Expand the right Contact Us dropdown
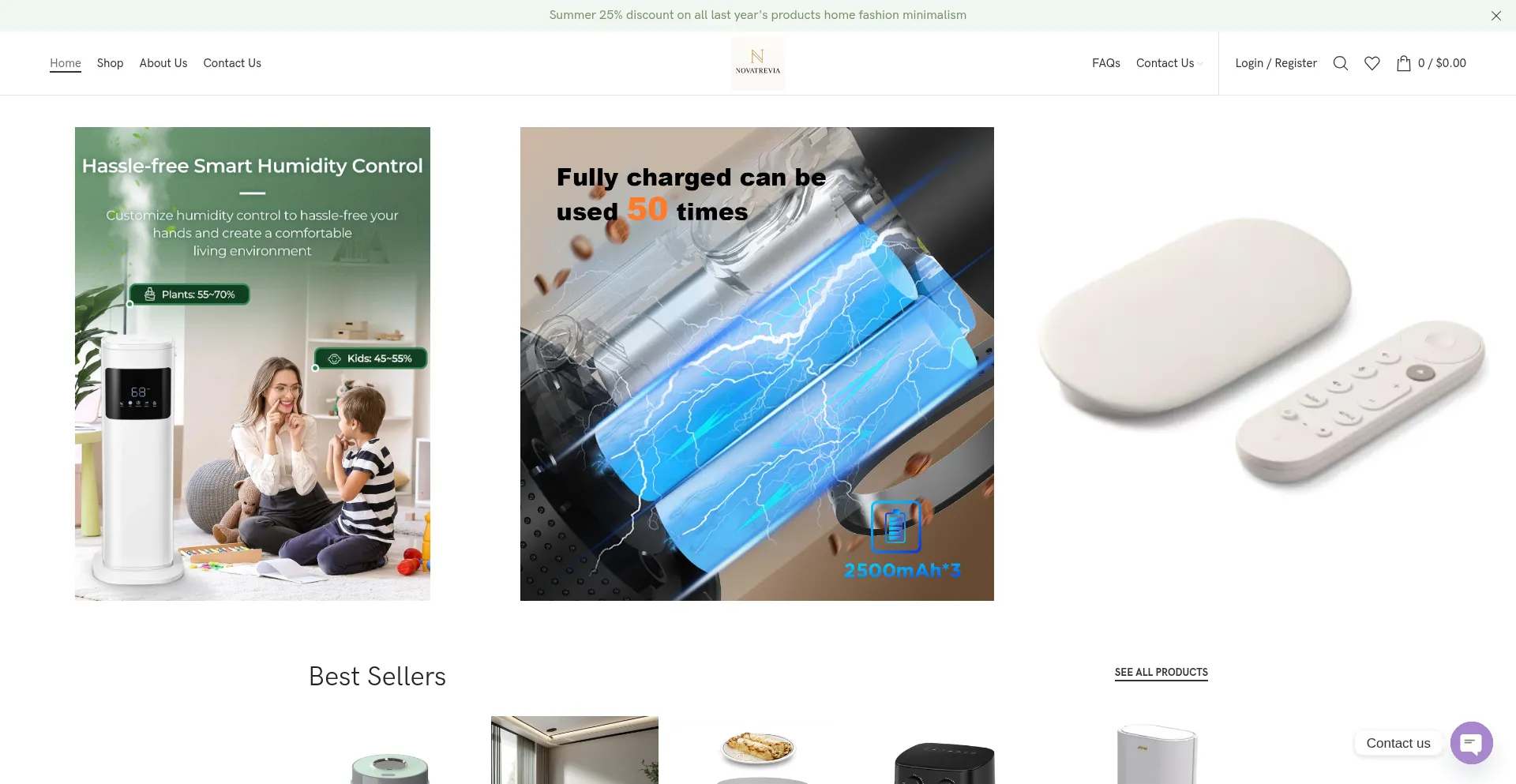 click(x=1169, y=63)
